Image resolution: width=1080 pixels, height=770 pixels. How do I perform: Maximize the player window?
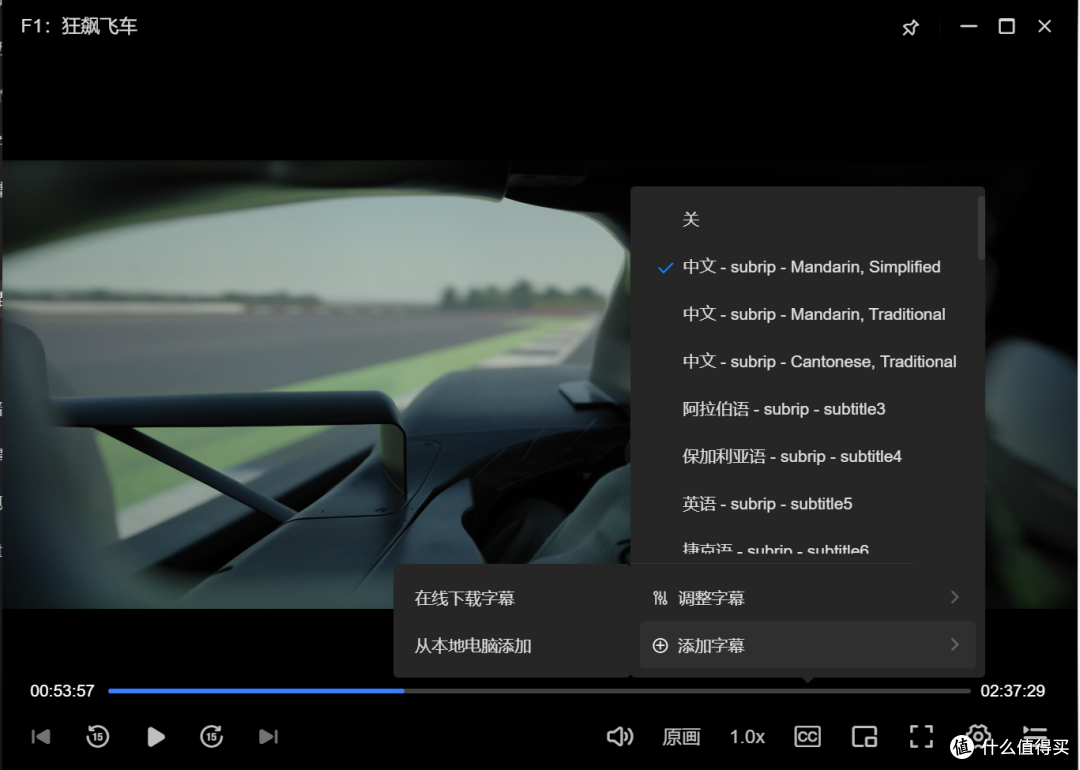pos(1006,26)
